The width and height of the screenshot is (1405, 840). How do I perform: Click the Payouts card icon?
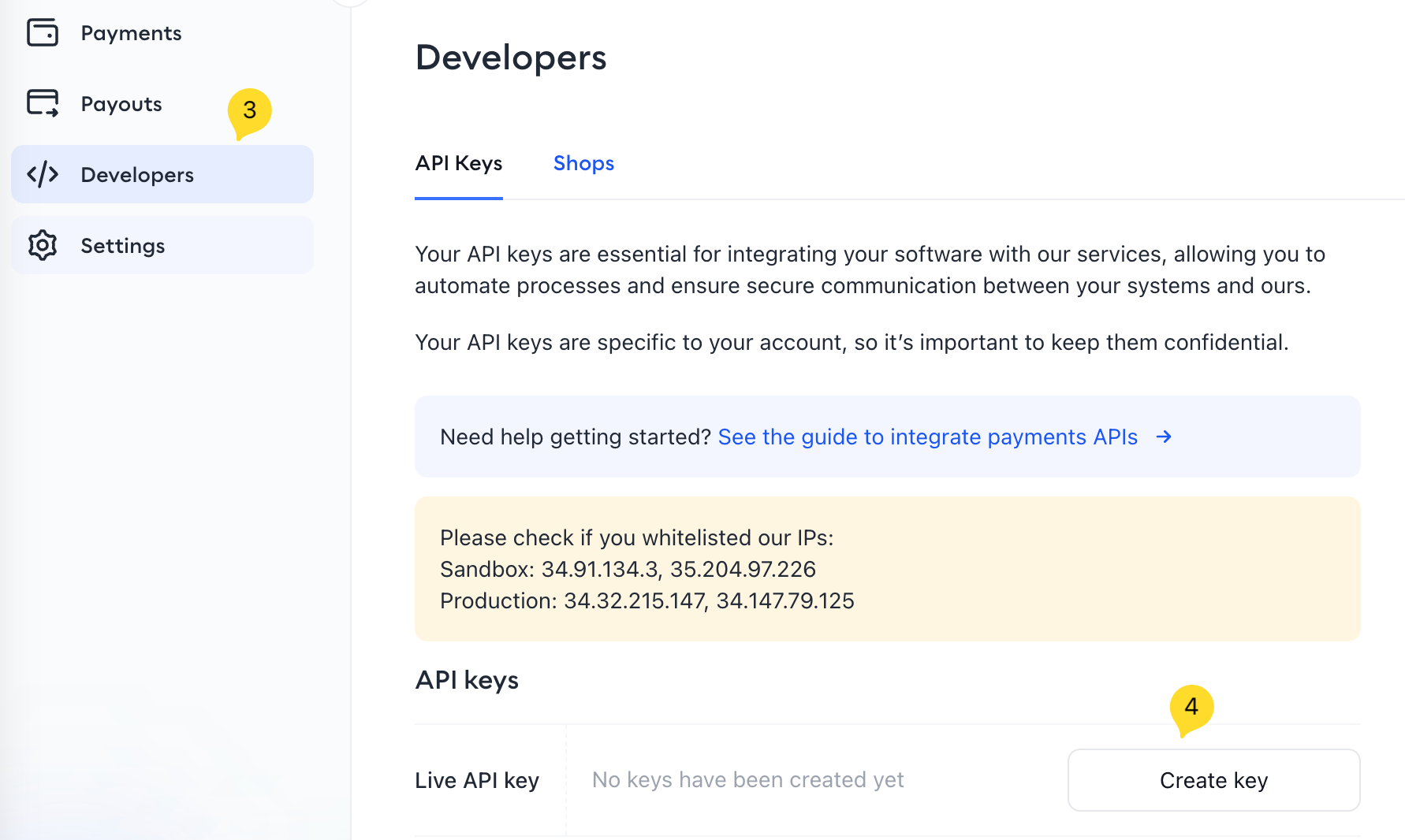[43, 103]
